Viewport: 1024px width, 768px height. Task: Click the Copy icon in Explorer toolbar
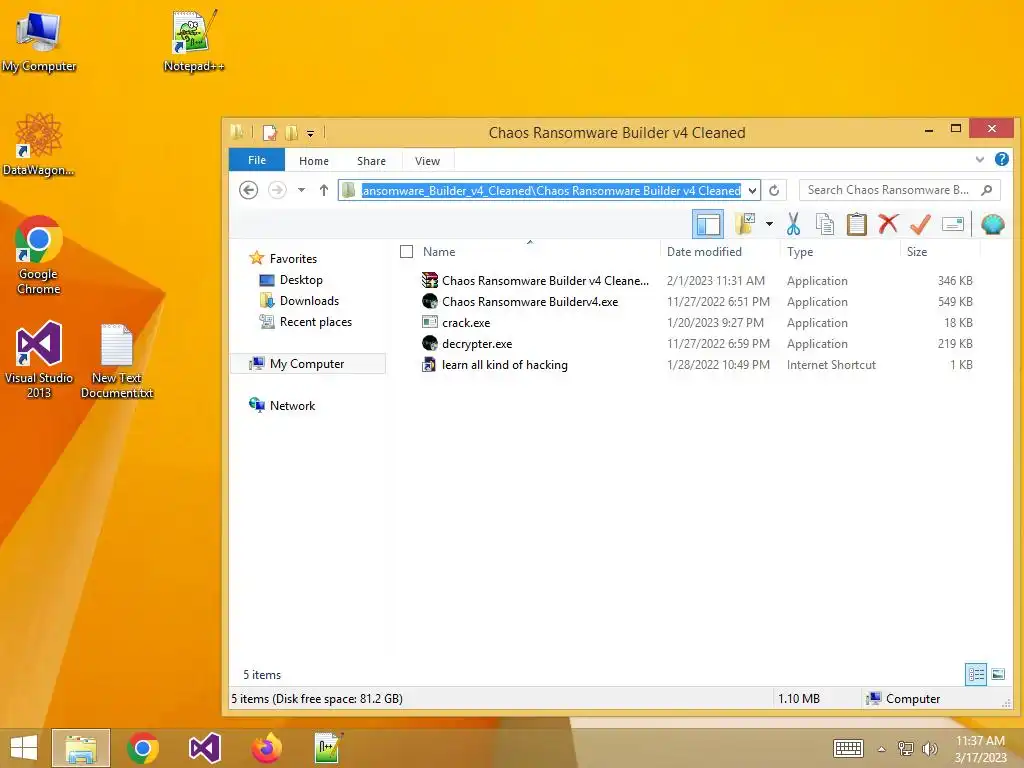click(x=825, y=224)
